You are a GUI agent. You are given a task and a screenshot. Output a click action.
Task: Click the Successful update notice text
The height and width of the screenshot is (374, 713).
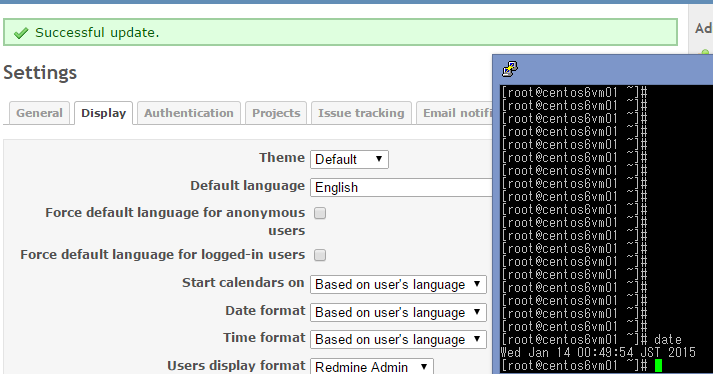[x=97, y=33]
